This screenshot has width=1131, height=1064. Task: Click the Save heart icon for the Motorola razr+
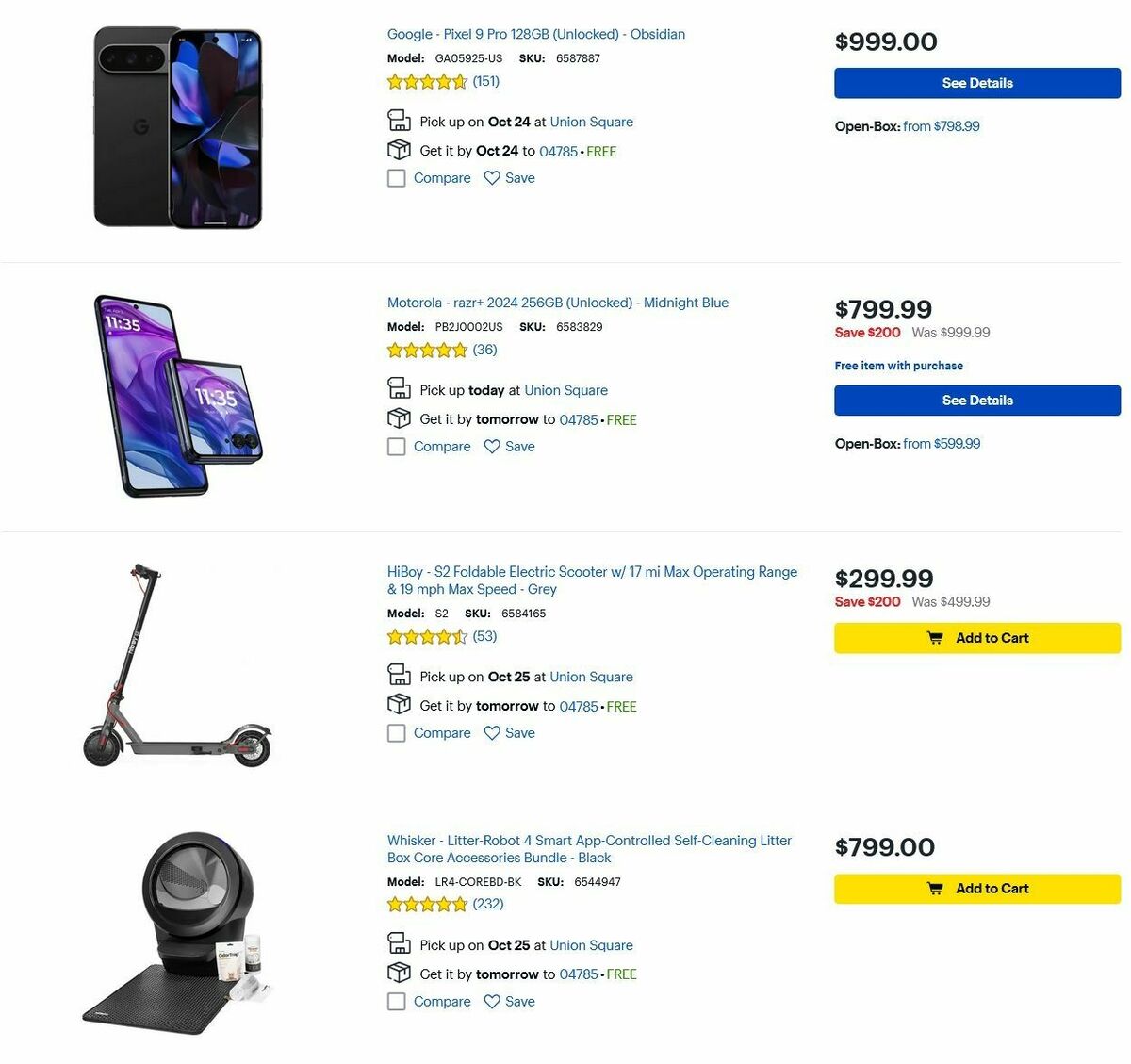point(492,446)
